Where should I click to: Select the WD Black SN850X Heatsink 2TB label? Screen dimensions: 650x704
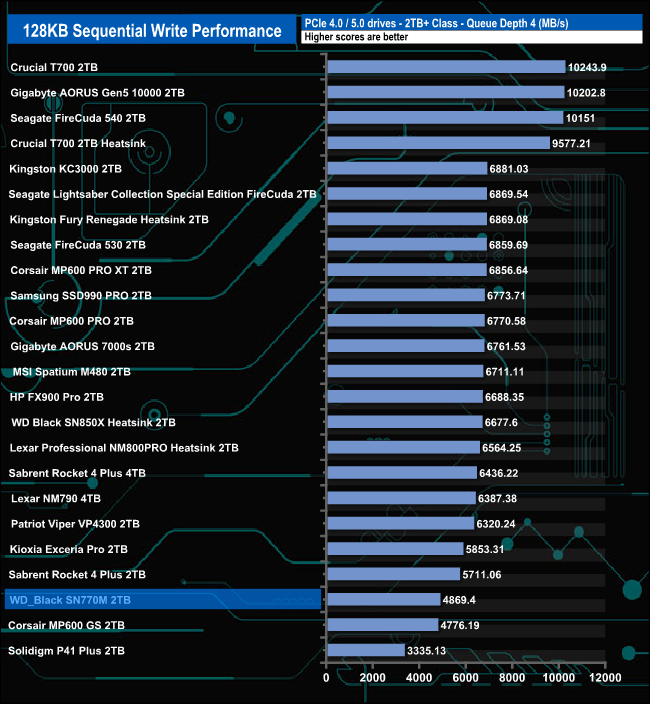93,422
